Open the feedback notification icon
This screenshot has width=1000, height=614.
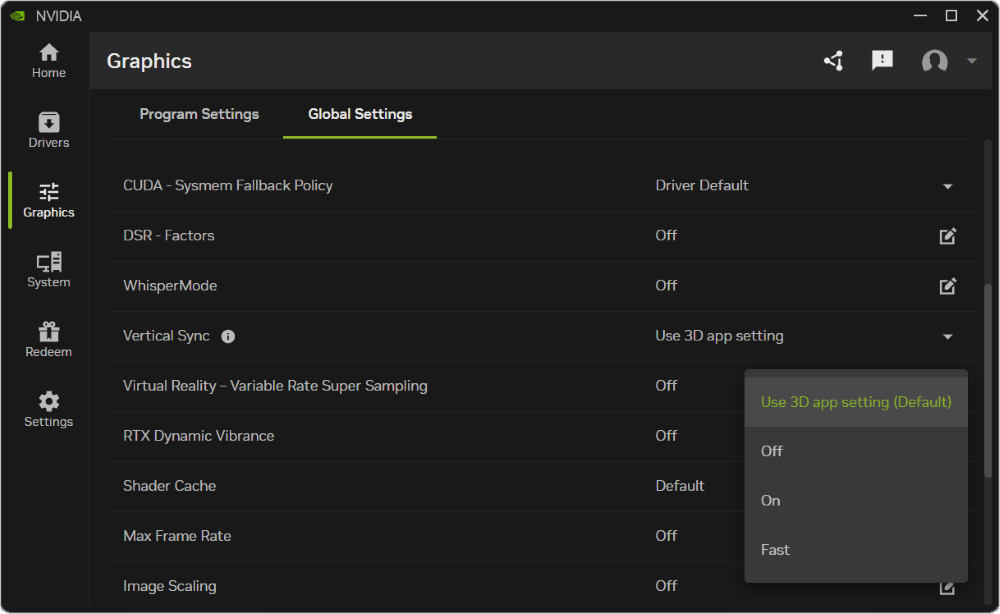coord(882,61)
